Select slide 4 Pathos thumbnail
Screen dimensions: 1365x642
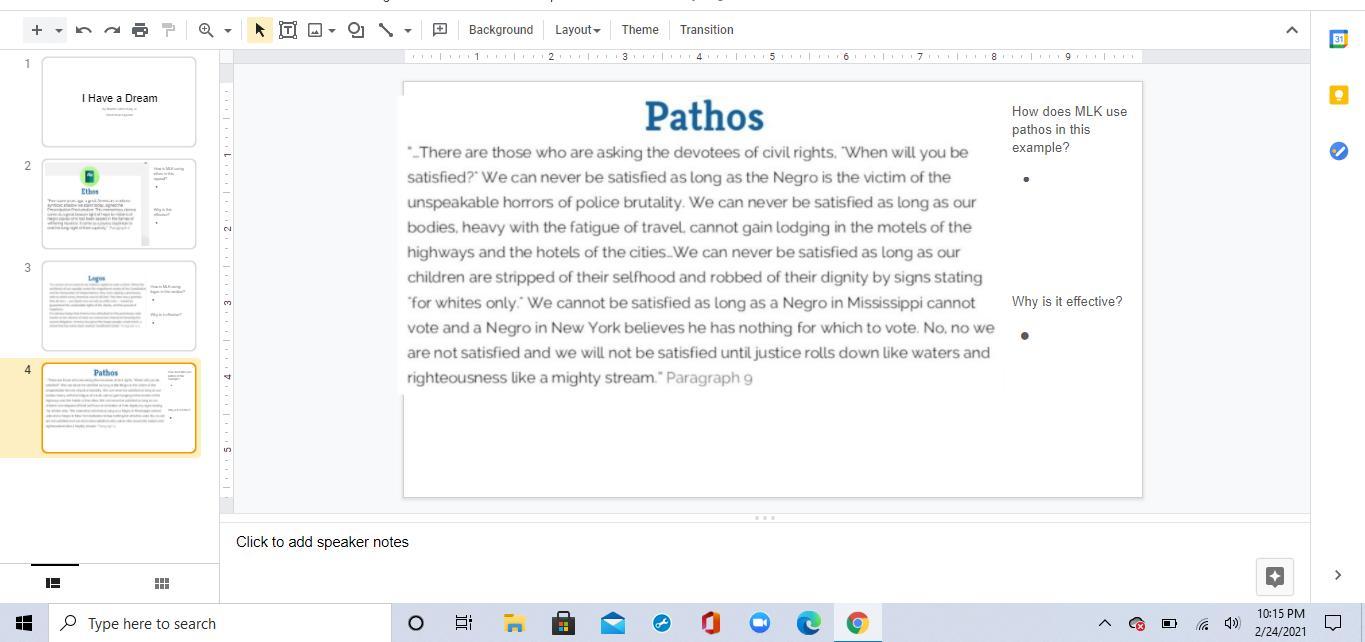pyautogui.click(x=119, y=408)
